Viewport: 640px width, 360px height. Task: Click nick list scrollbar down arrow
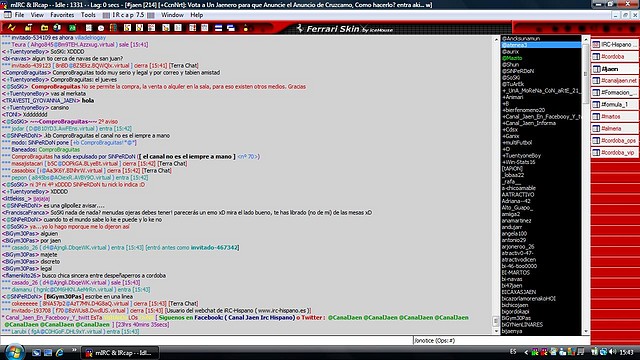click(586, 331)
